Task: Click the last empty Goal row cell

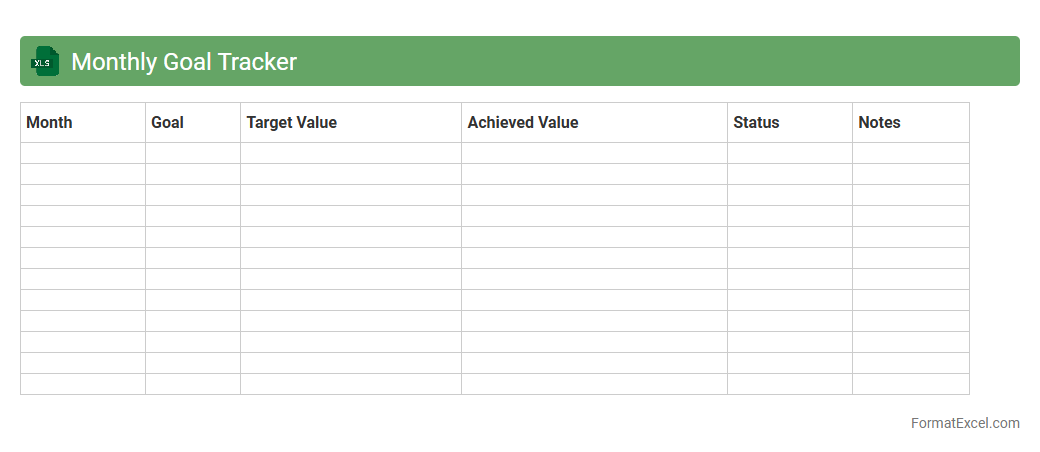Action: coord(192,384)
